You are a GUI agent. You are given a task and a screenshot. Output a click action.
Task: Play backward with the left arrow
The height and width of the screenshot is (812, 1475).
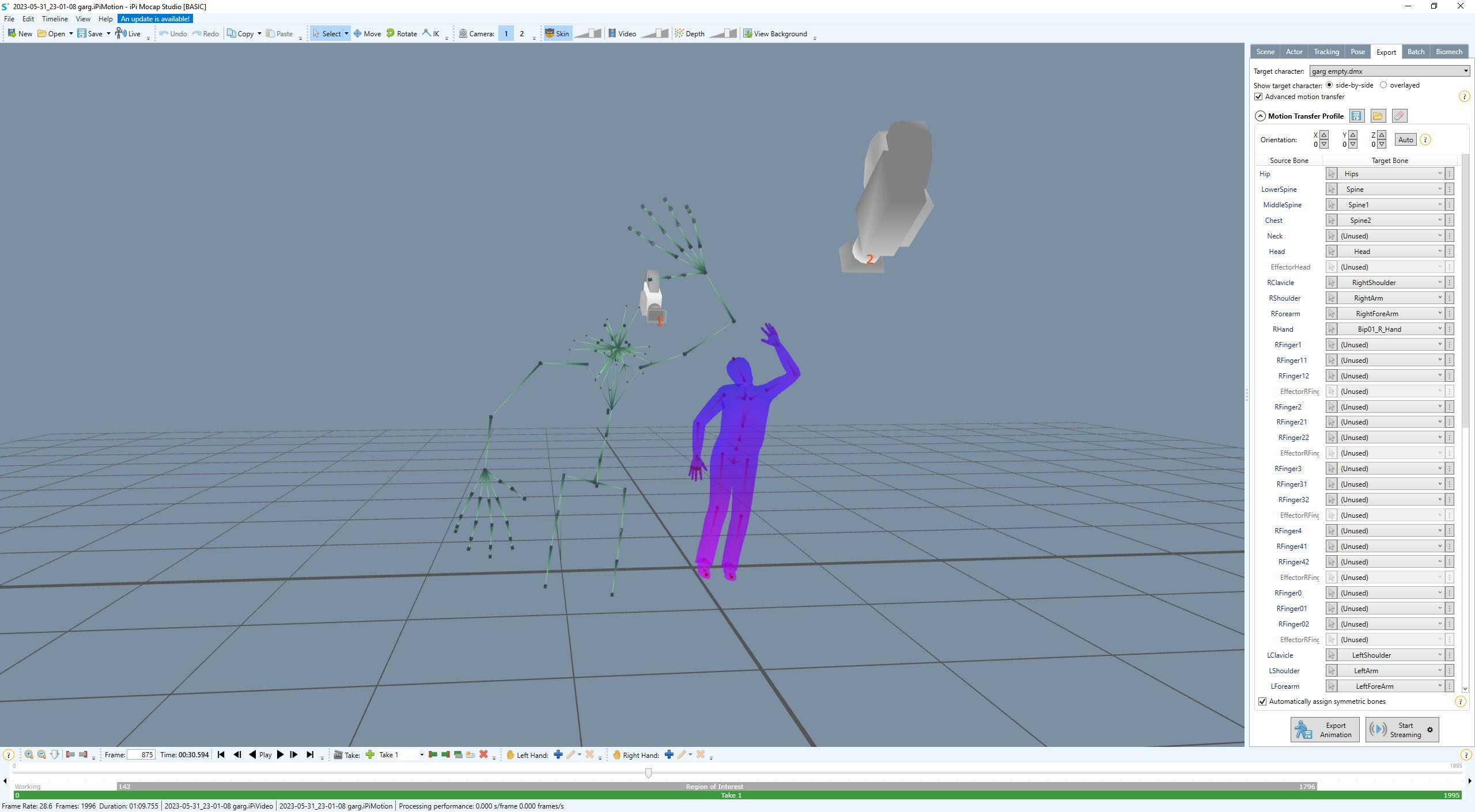click(252, 754)
